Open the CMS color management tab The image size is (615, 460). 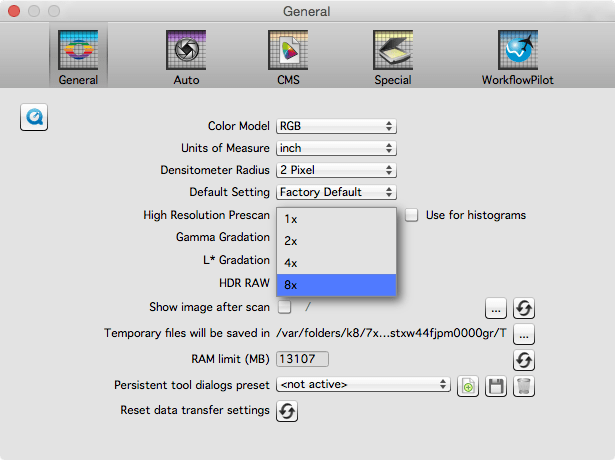click(x=288, y=58)
